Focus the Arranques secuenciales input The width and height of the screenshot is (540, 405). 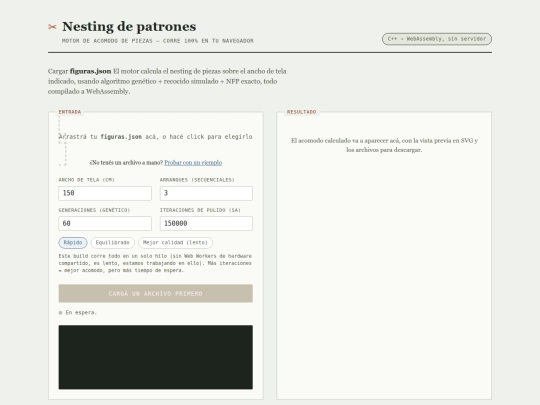pyautogui.click(x=206, y=193)
